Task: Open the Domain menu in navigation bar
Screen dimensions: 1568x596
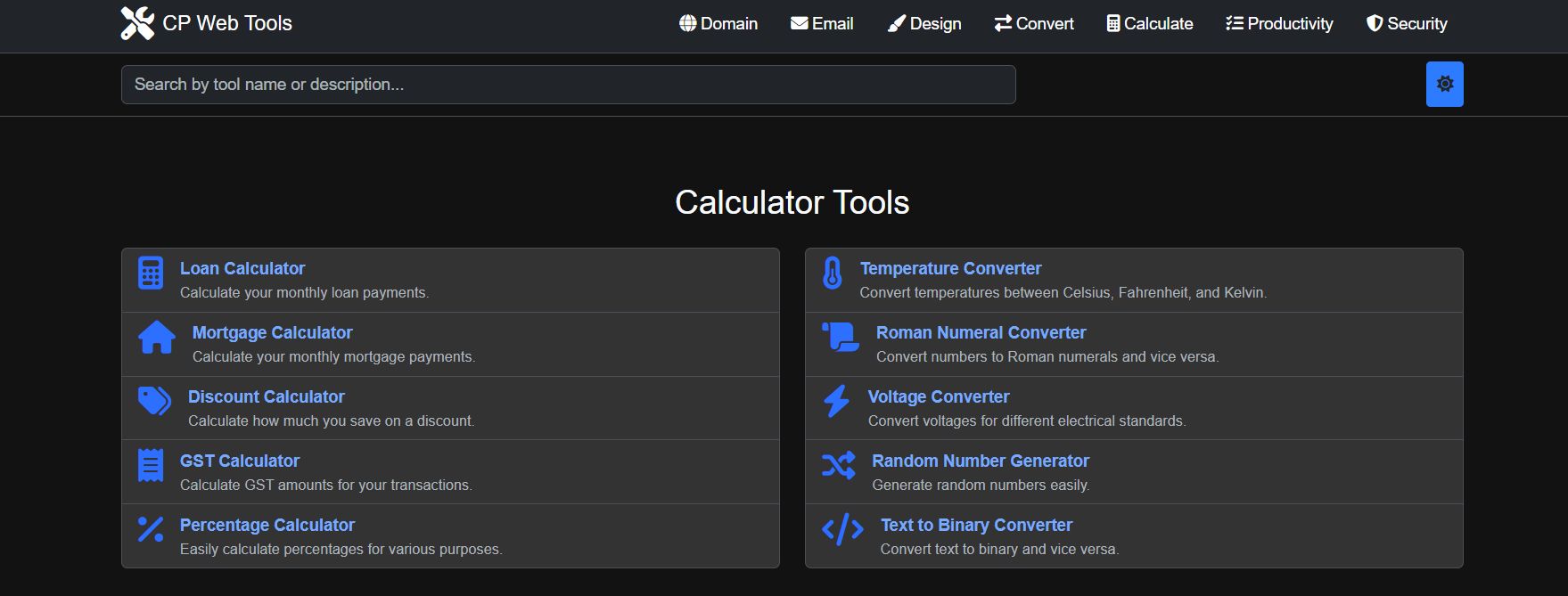Action: (718, 24)
